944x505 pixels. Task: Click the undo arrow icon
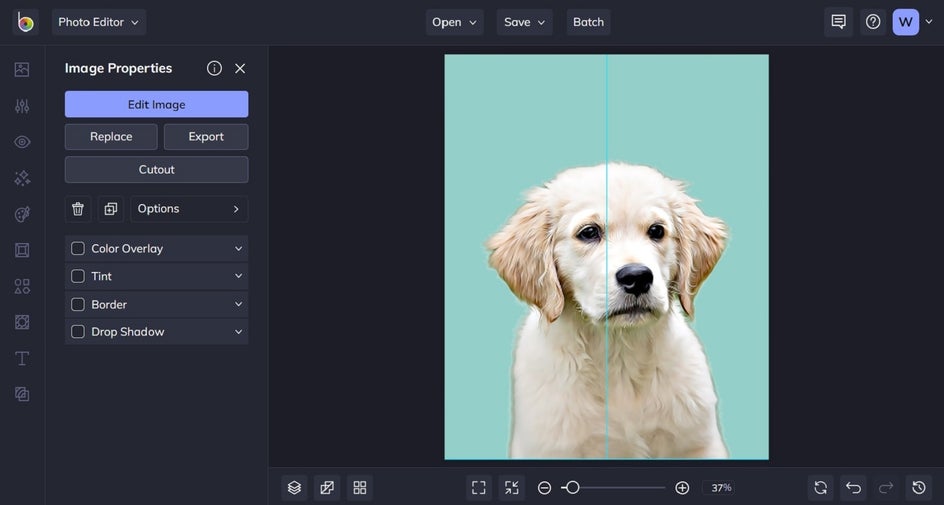[853, 487]
